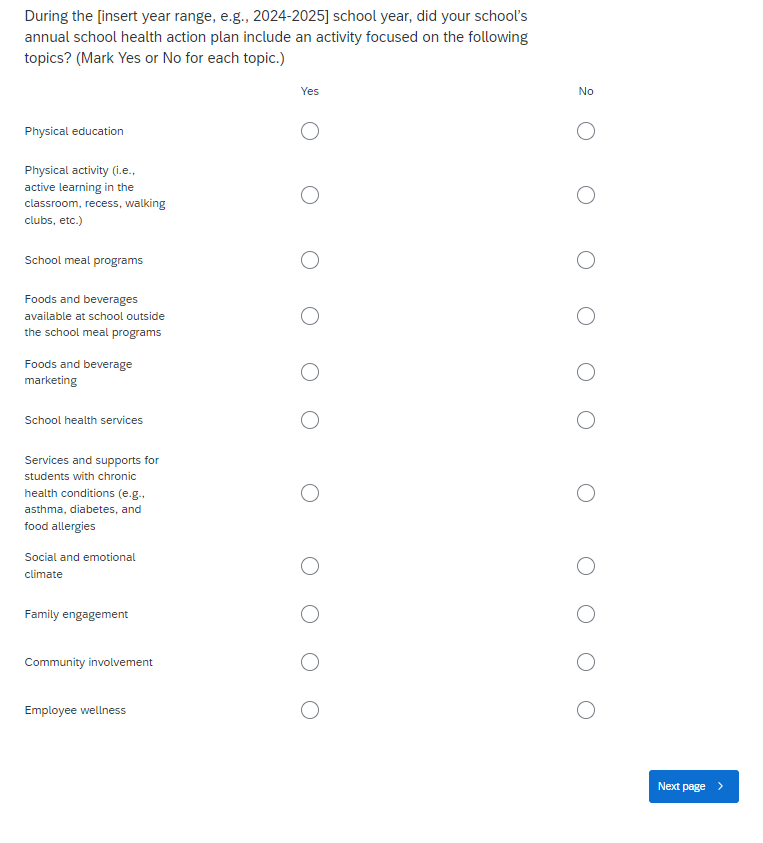Select Yes for Social and emotional climate
Viewport: 763px width, 843px height.
coord(310,566)
